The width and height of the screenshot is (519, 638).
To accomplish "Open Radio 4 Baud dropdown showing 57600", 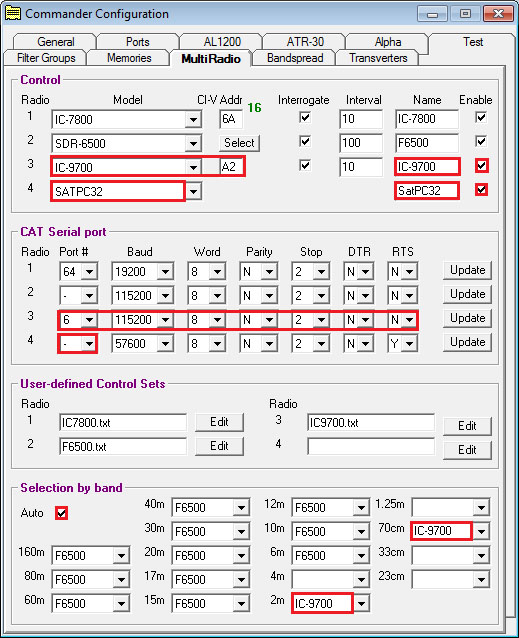I will click(165, 344).
